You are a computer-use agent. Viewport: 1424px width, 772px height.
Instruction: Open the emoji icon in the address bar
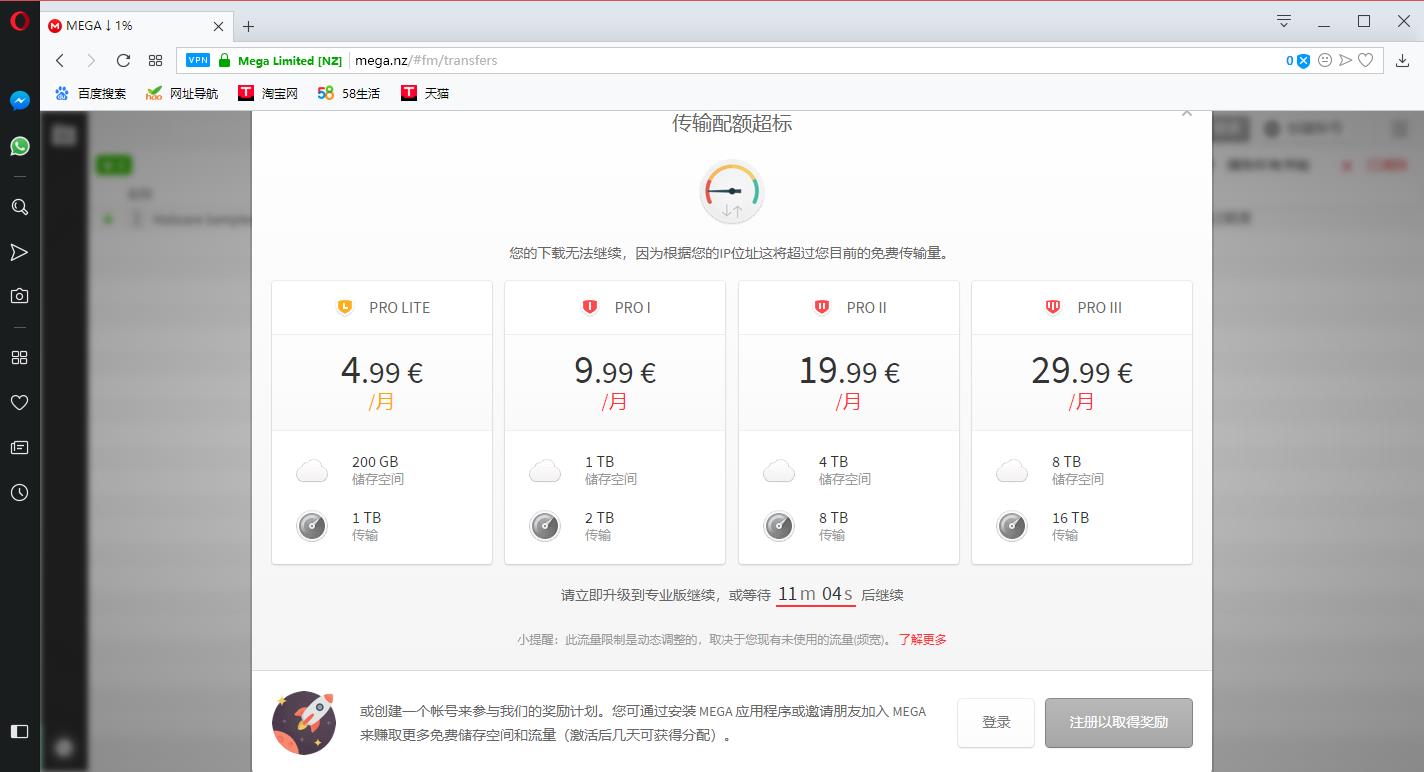[x=1325, y=60]
